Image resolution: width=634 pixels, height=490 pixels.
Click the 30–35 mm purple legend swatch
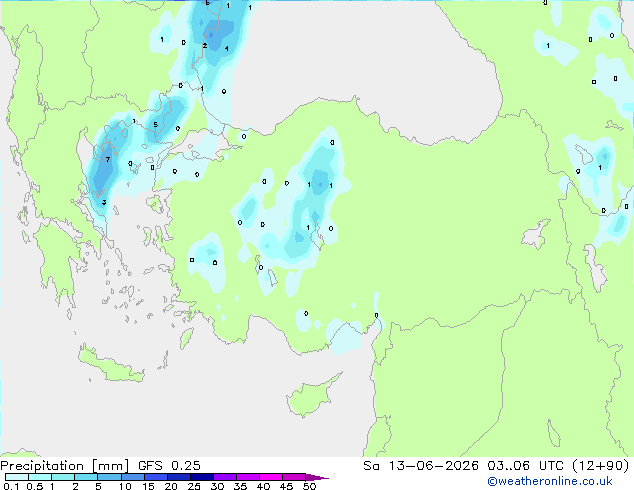coord(224,477)
